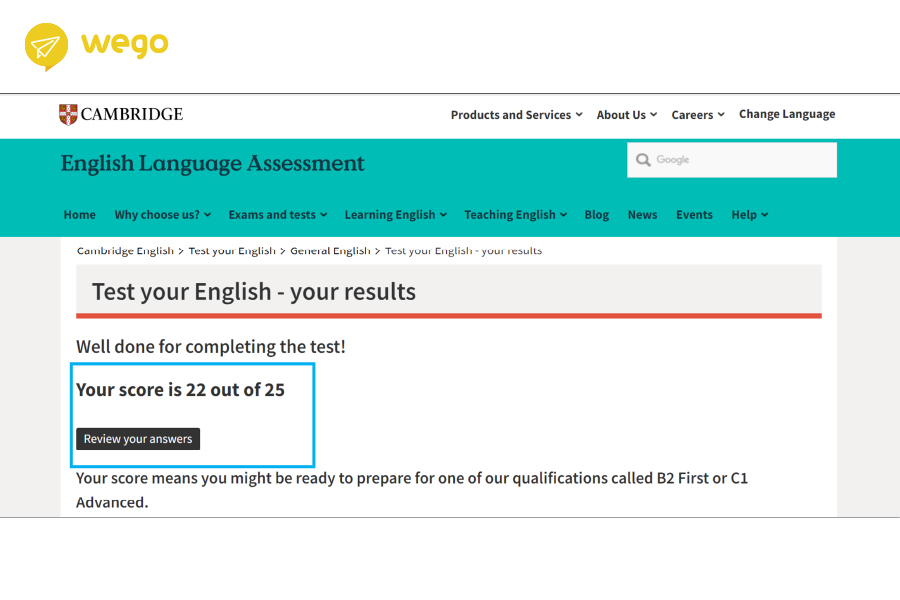This screenshot has width=900, height=600.
Task: Click the search magnifying glass icon
Action: pyautogui.click(x=643, y=160)
